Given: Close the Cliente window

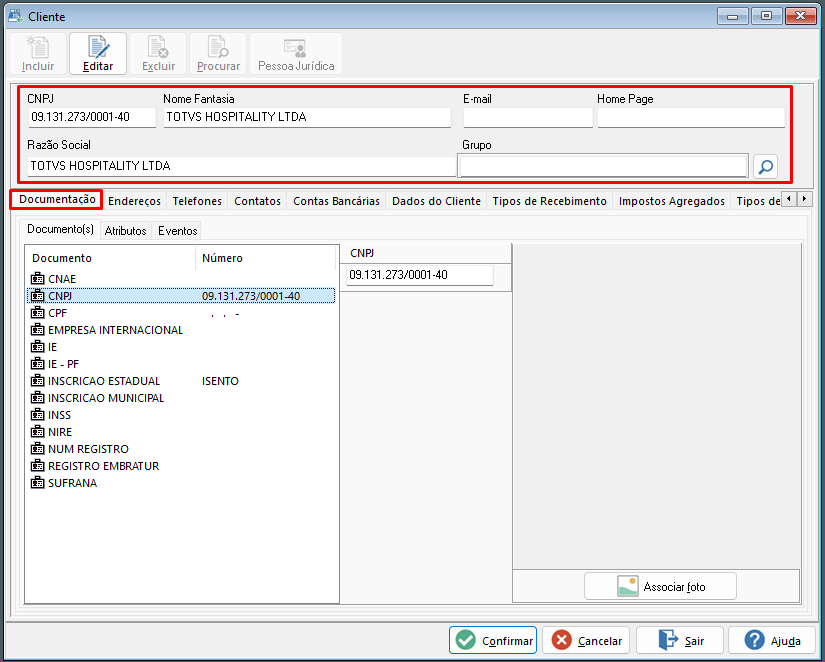Looking at the screenshot, I should [800, 16].
